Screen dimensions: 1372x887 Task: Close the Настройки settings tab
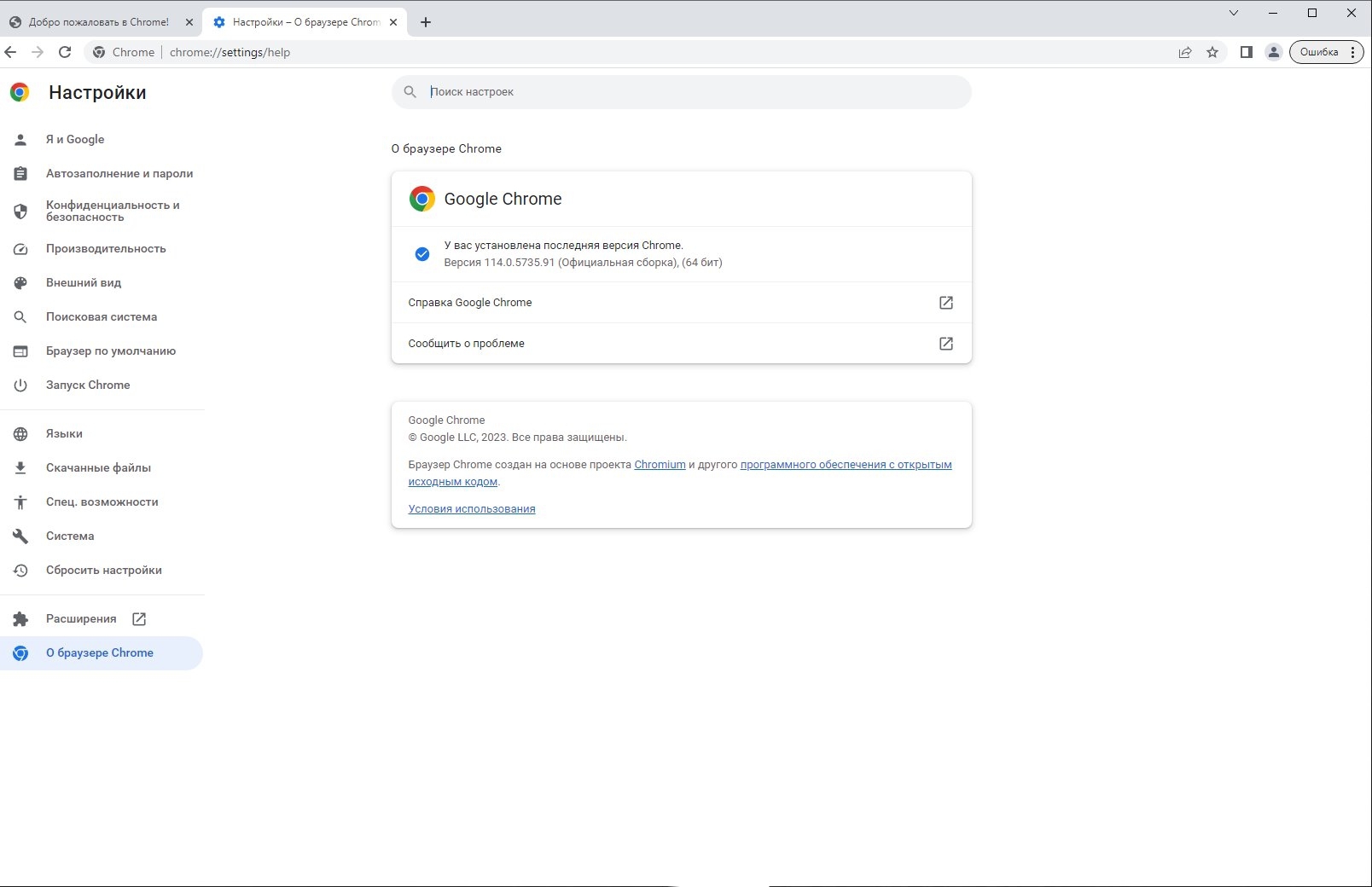[393, 22]
